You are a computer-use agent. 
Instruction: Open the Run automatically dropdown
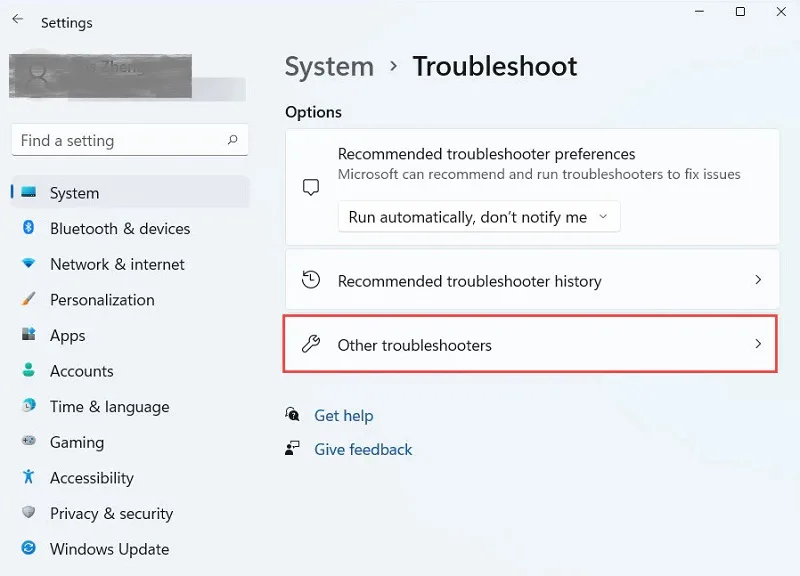pyautogui.click(x=479, y=217)
